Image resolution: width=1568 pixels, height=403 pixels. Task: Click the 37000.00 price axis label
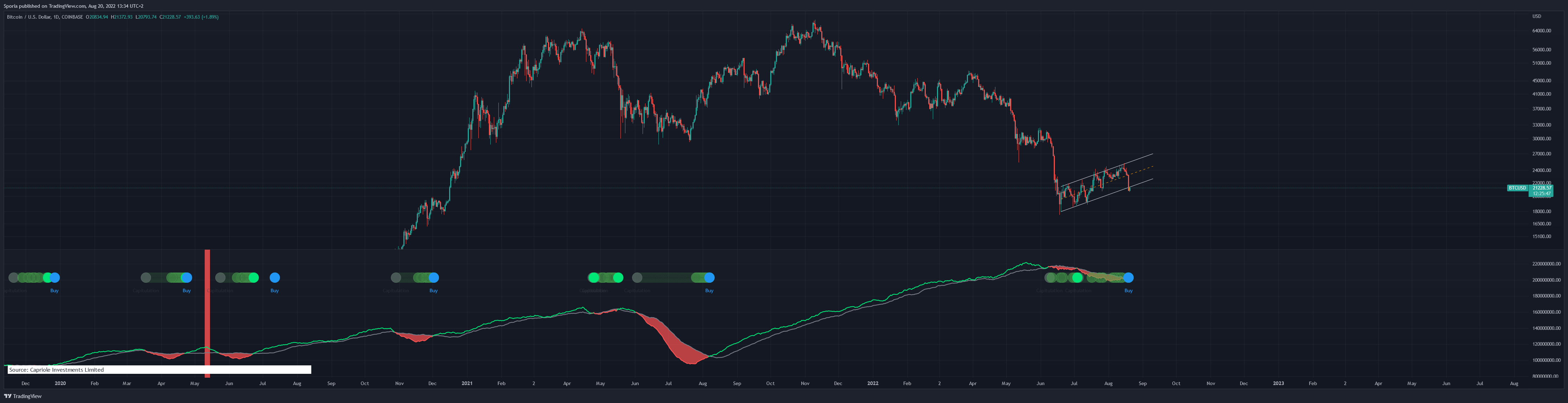coord(1541,109)
